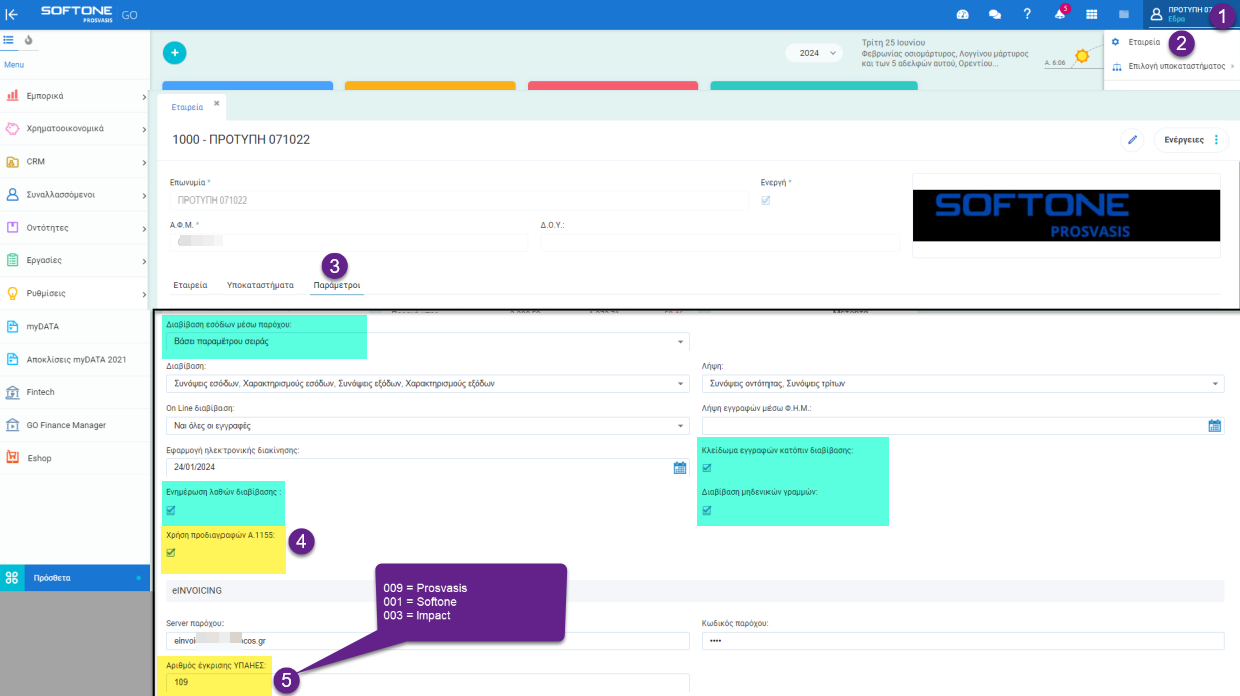Open the help question mark icon
The height and width of the screenshot is (696, 1240).
point(1027,15)
